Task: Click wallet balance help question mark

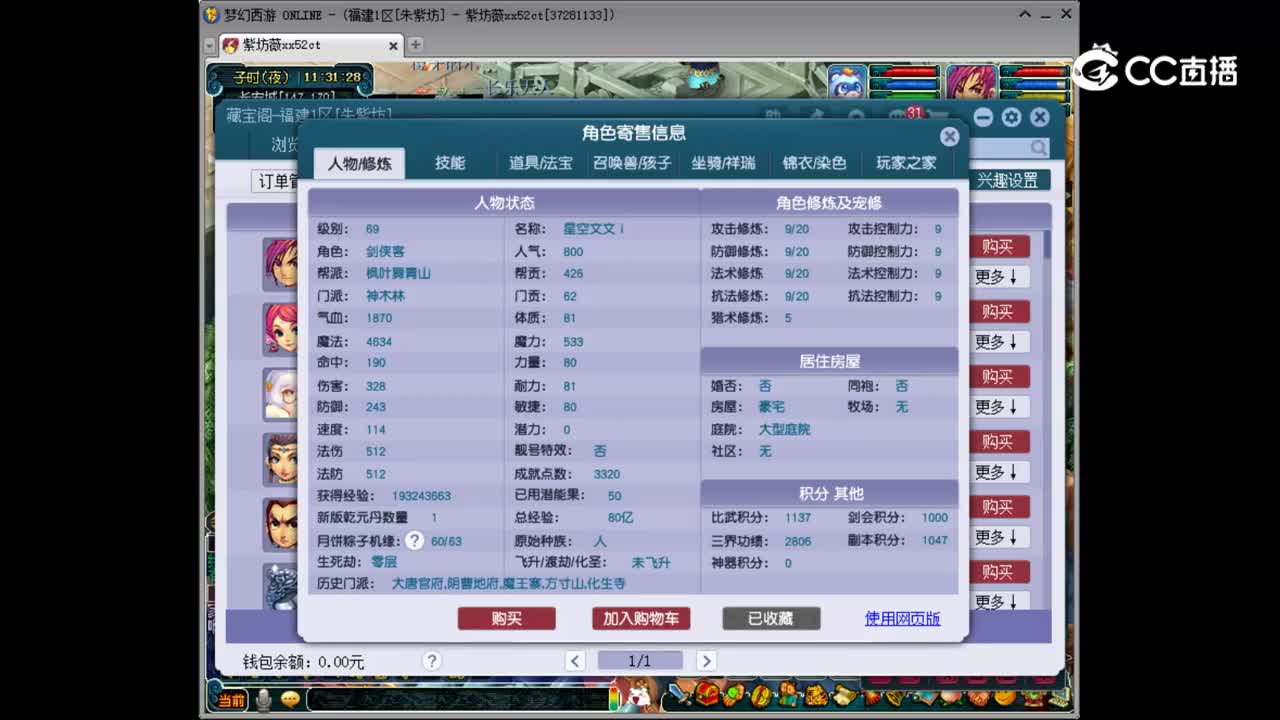Action: coord(431,661)
